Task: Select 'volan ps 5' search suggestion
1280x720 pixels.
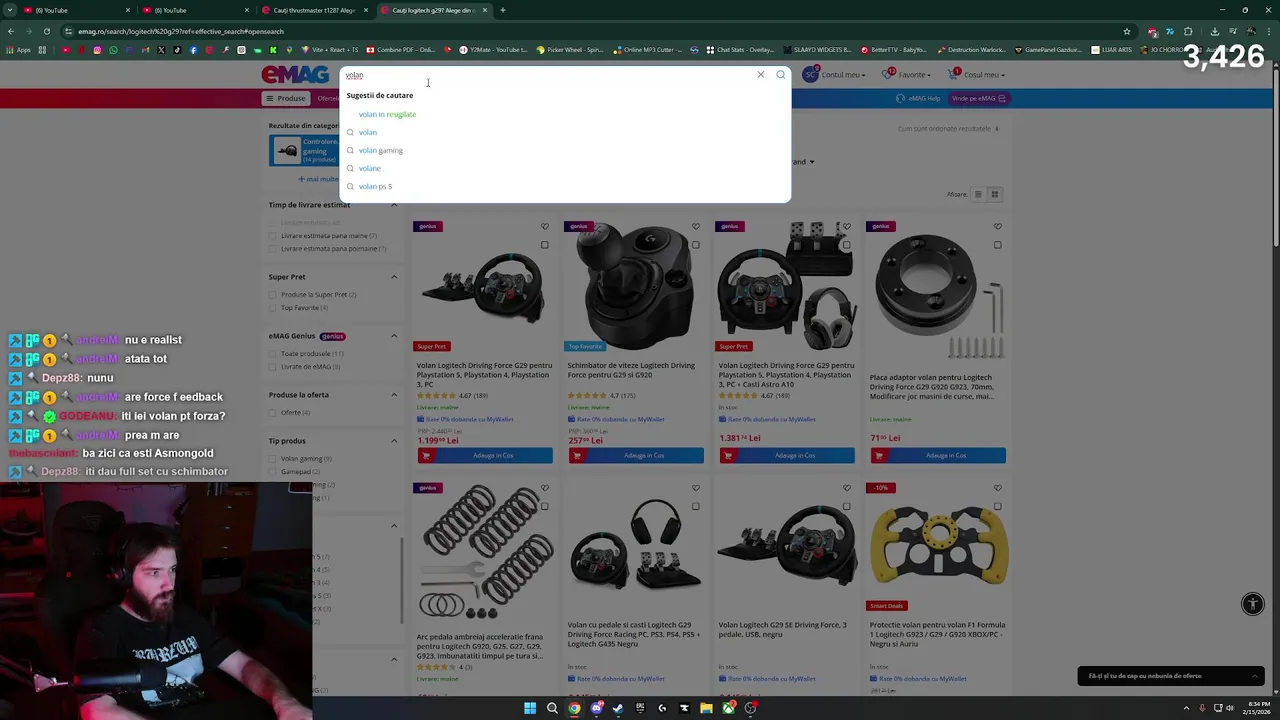Action: [375, 186]
